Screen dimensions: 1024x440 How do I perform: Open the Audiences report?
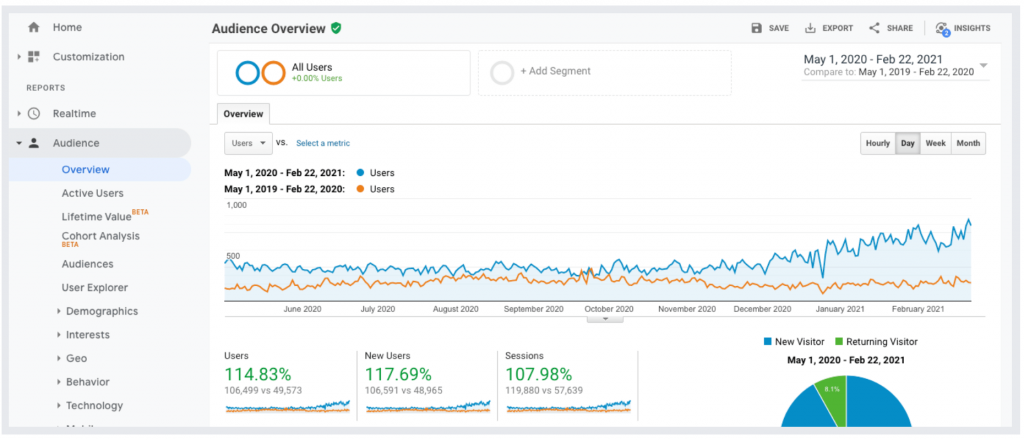[88, 264]
